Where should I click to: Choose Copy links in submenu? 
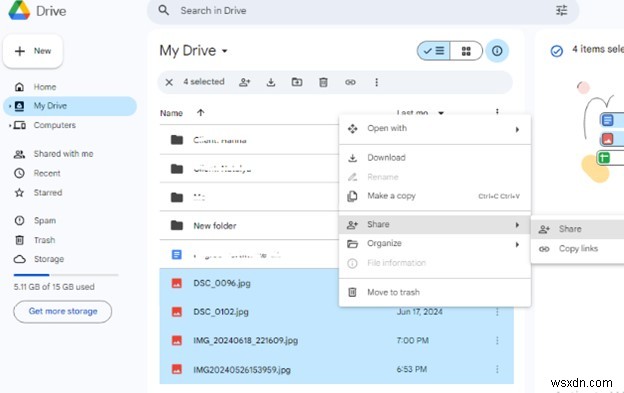[x=577, y=249]
